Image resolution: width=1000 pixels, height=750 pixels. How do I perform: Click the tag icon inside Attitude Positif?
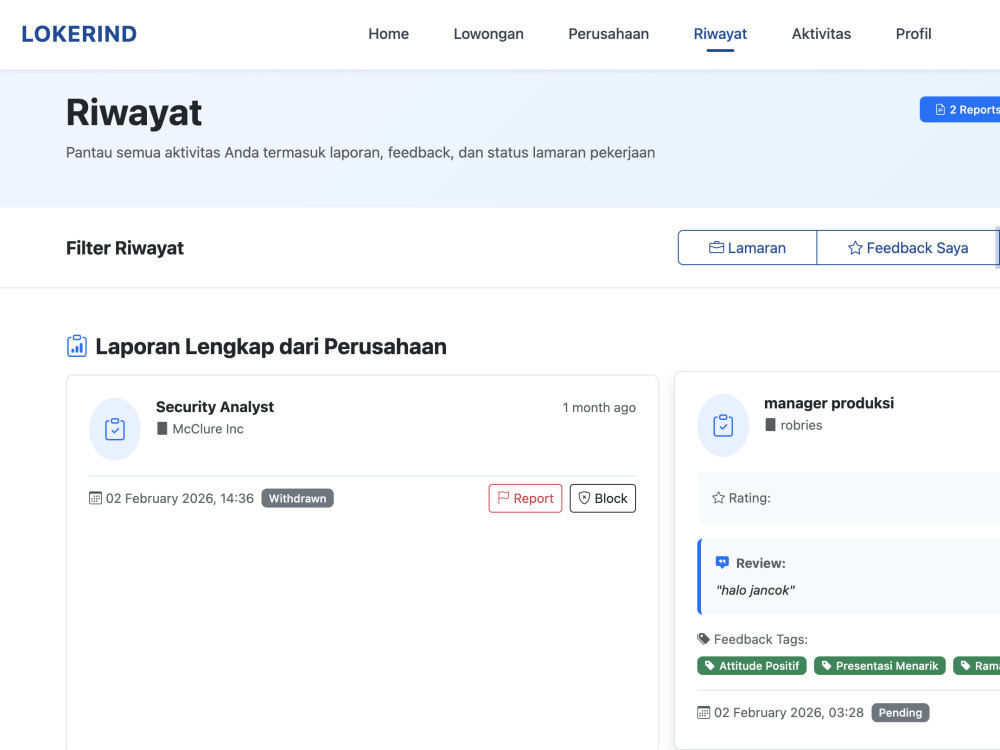click(x=710, y=666)
